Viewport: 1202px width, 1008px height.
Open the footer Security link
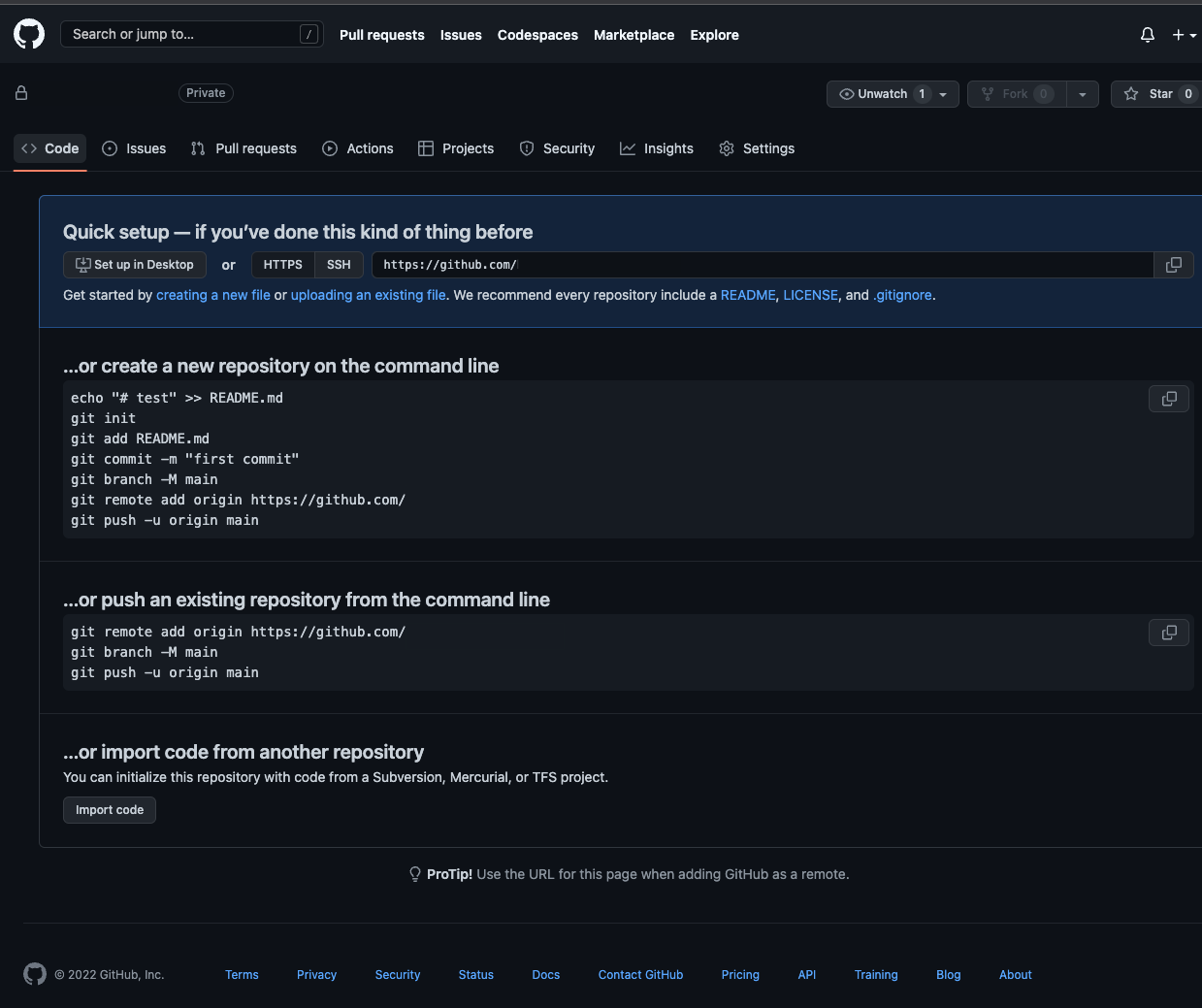tap(398, 975)
